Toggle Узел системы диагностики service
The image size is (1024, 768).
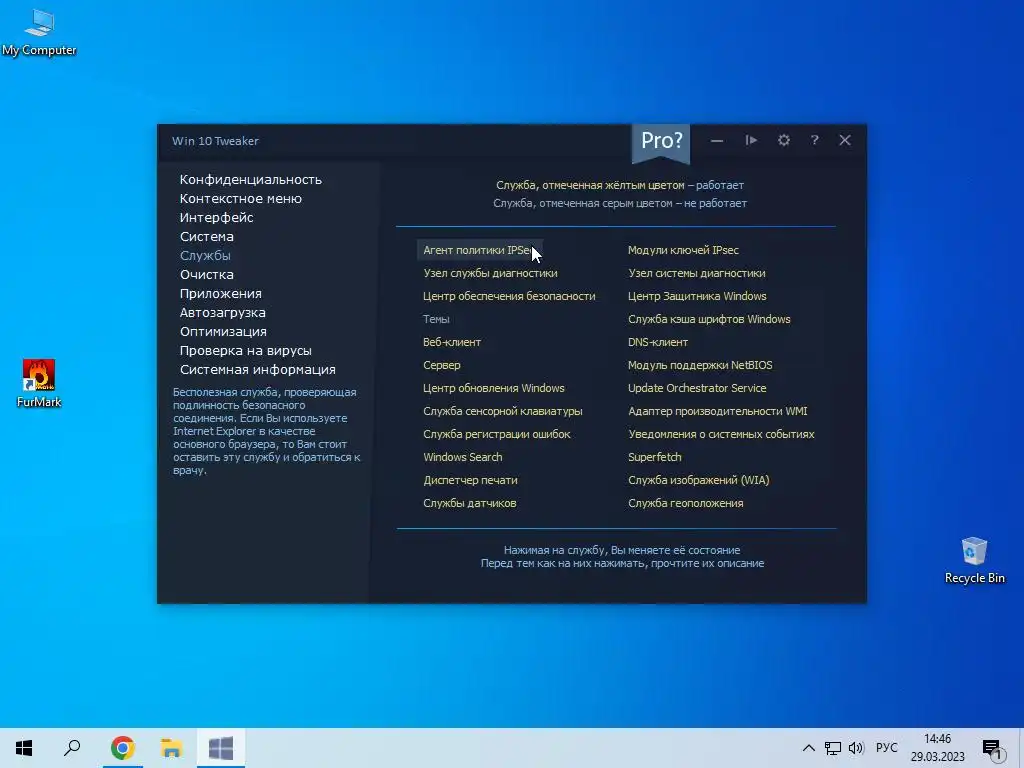697,273
